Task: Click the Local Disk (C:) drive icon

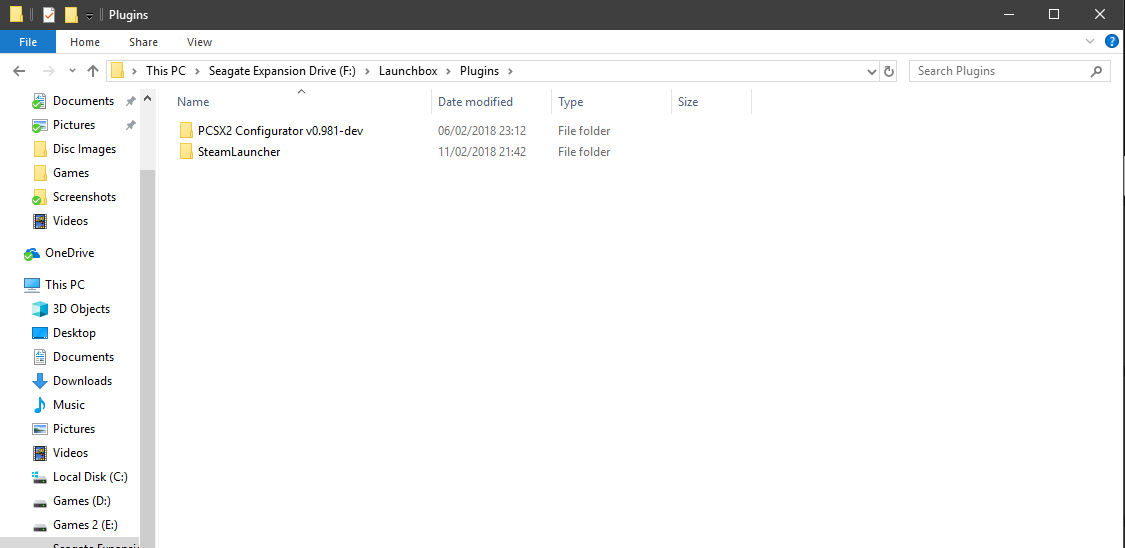Action: click(x=40, y=477)
